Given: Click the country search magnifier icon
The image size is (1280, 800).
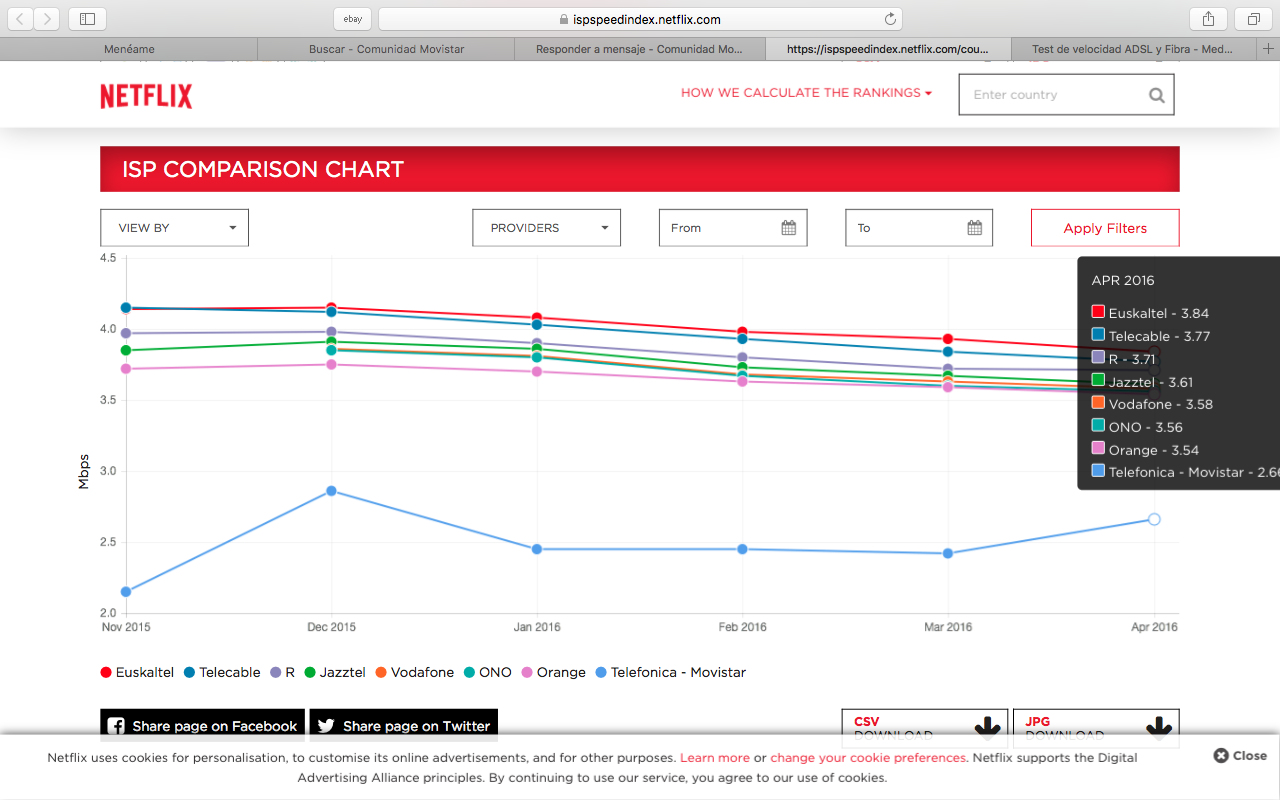Looking at the screenshot, I should [x=1157, y=96].
